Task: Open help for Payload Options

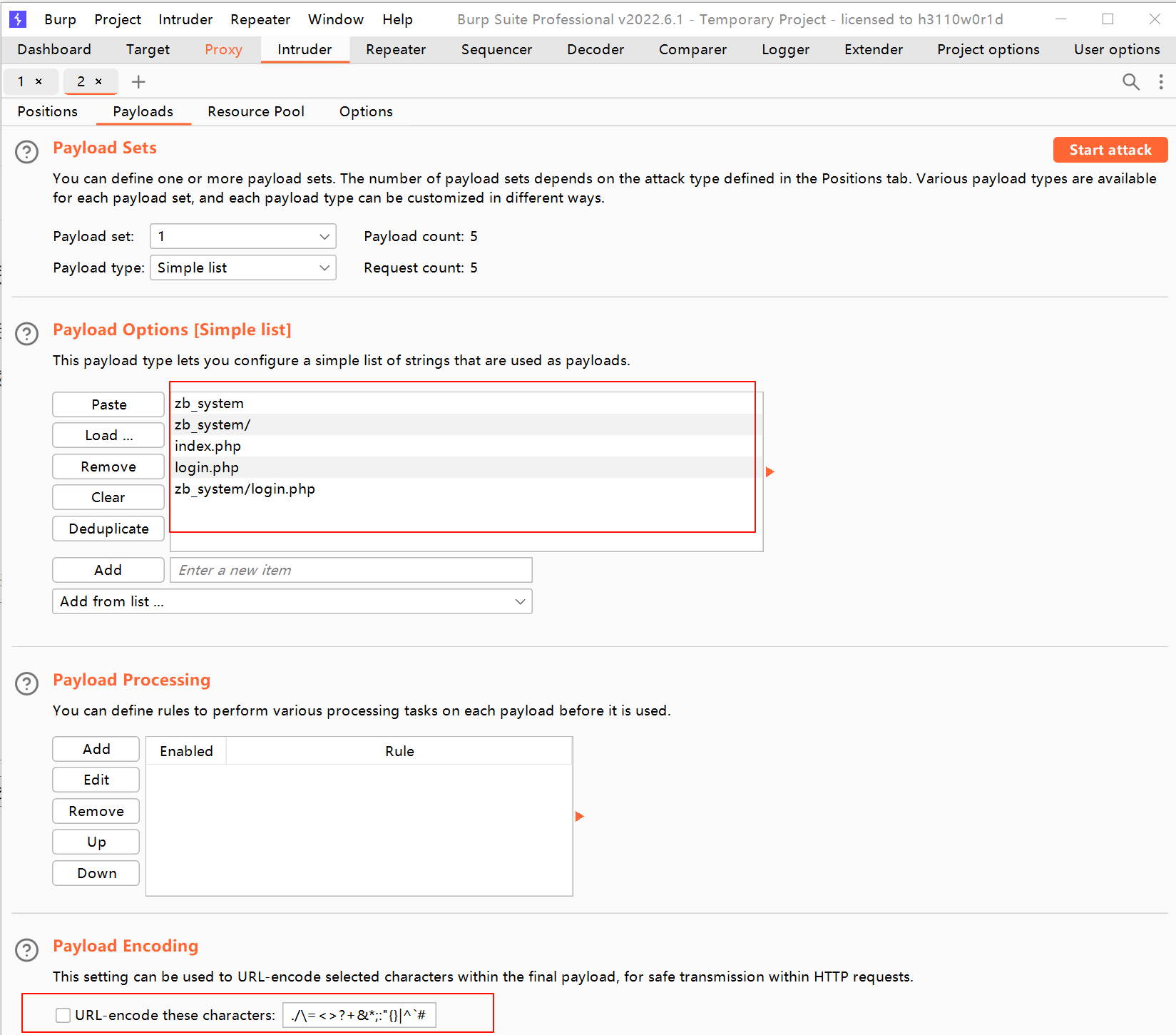Action: click(x=27, y=334)
